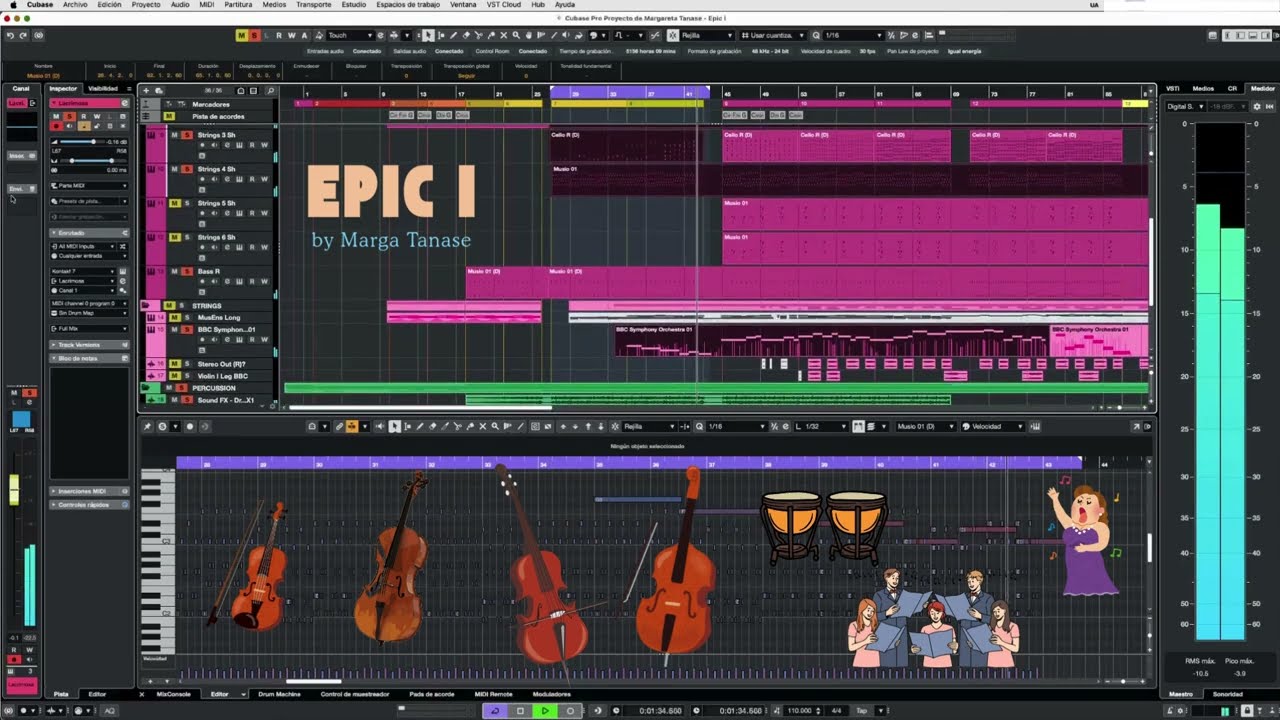
Task: Open the Velocidad controller dropdown in editor
Action: (x=992, y=426)
